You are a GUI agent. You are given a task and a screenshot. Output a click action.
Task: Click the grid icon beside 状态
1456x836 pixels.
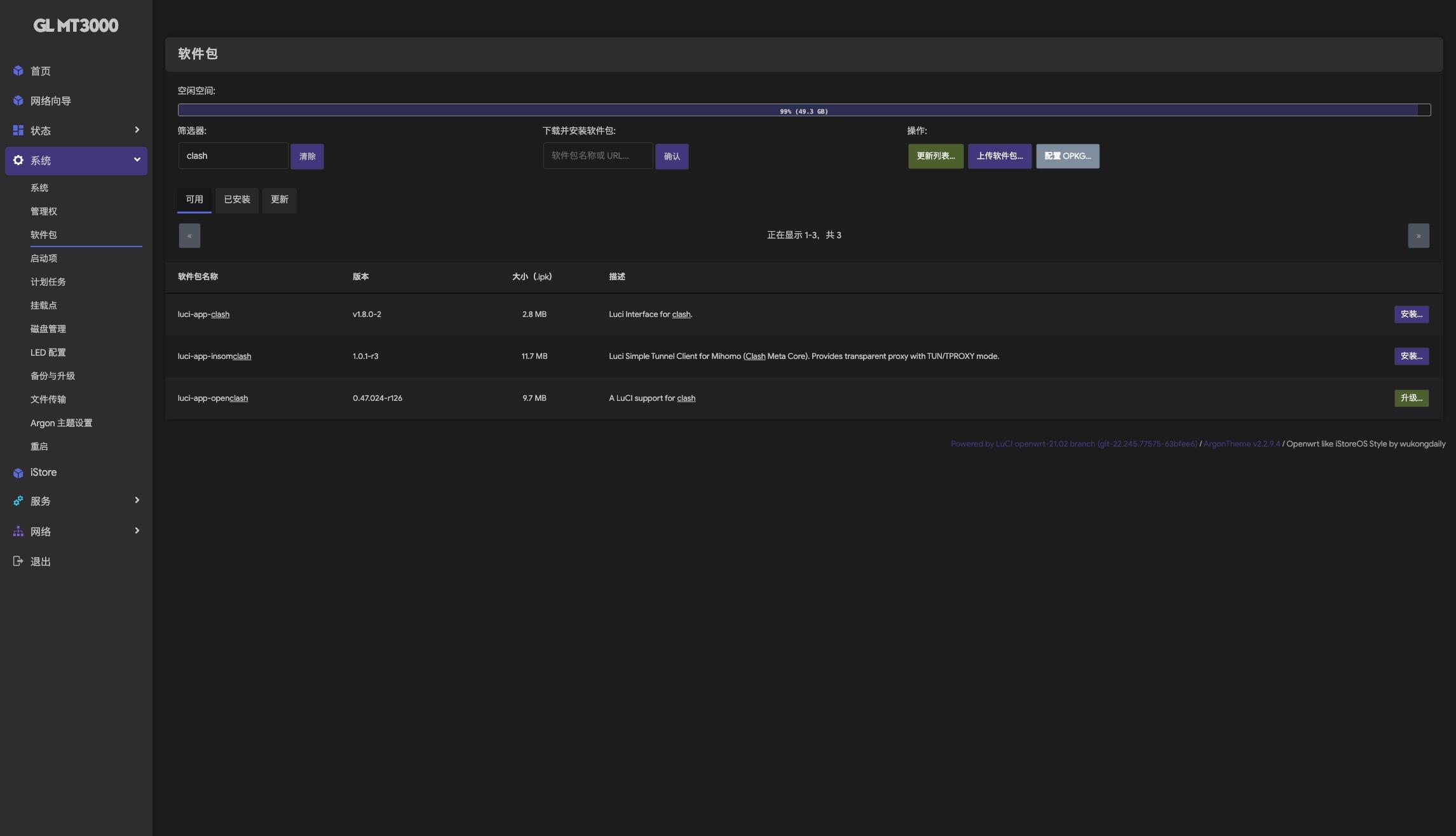[18, 130]
